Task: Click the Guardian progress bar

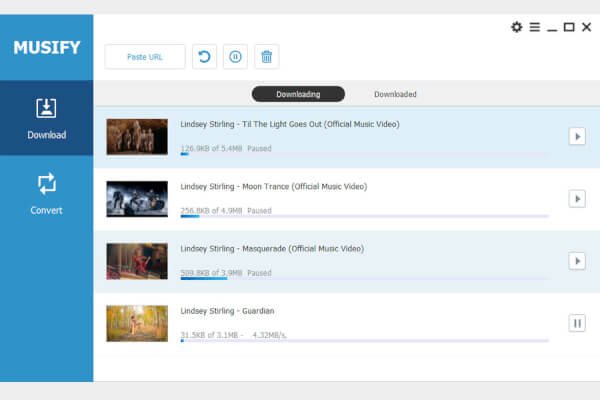Action: (364, 341)
